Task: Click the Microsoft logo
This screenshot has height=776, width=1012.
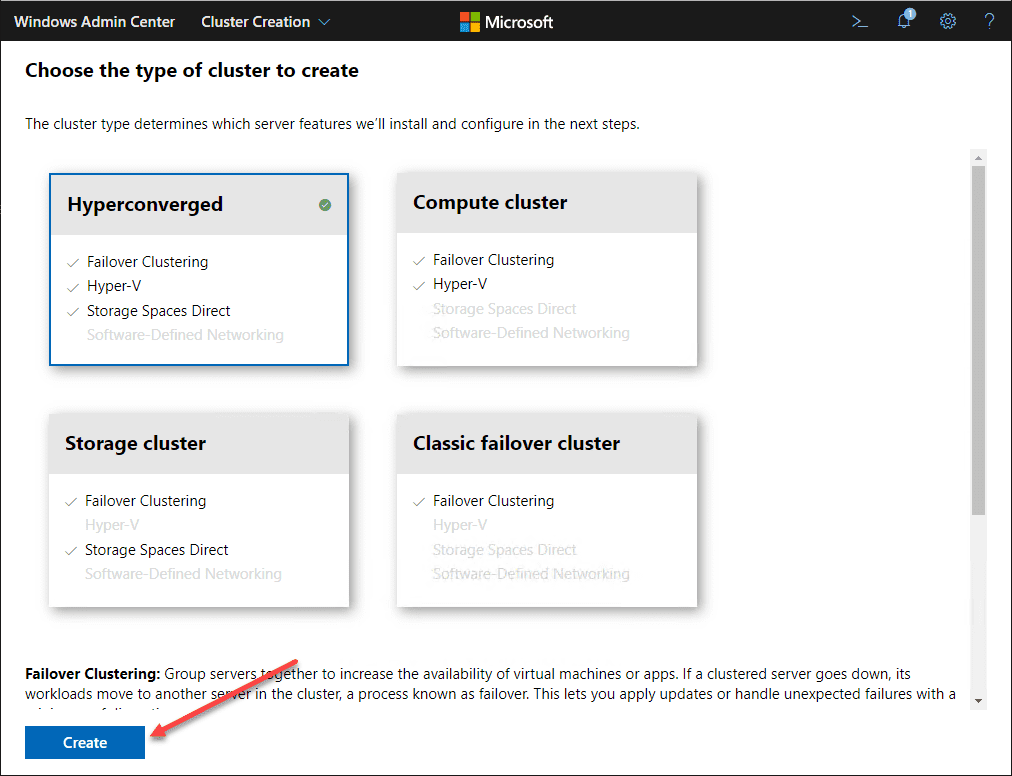Action: [x=506, y=21]
